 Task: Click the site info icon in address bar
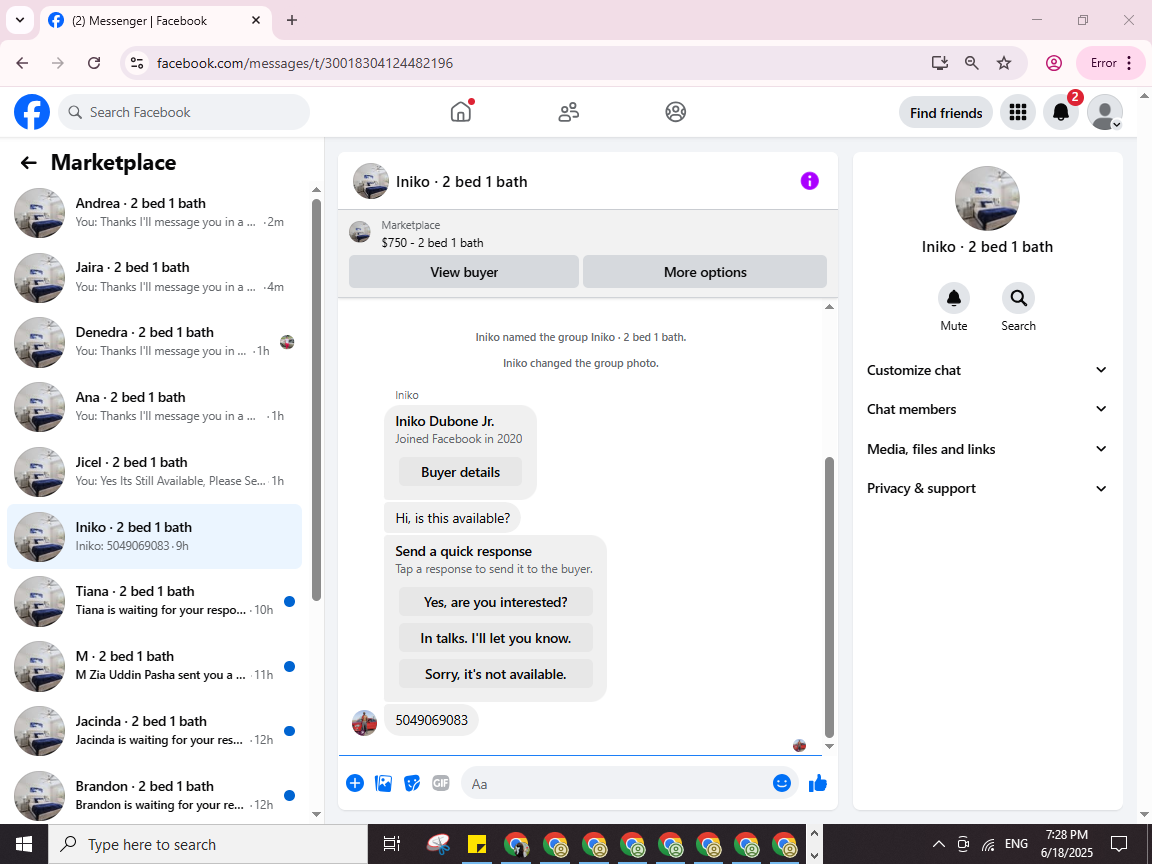[137, 63]
